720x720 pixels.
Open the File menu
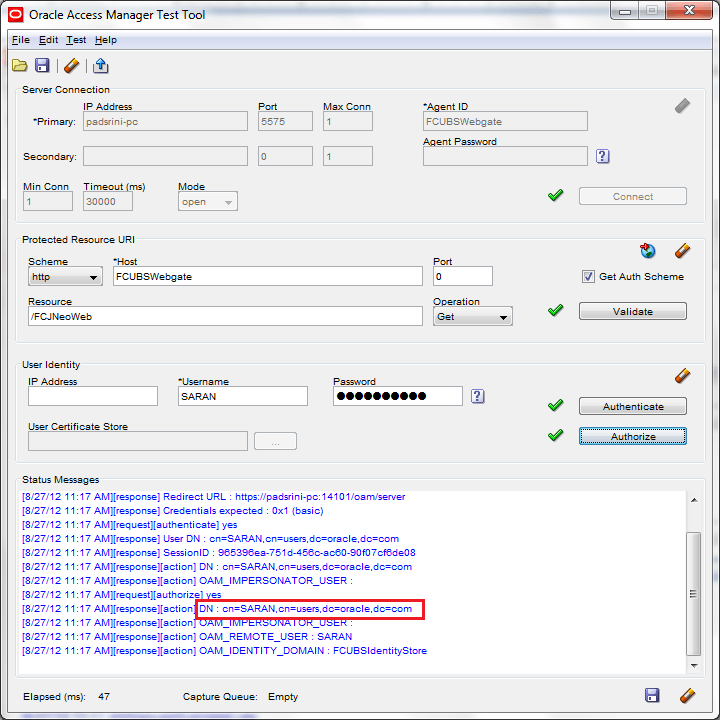pos(21,40)
